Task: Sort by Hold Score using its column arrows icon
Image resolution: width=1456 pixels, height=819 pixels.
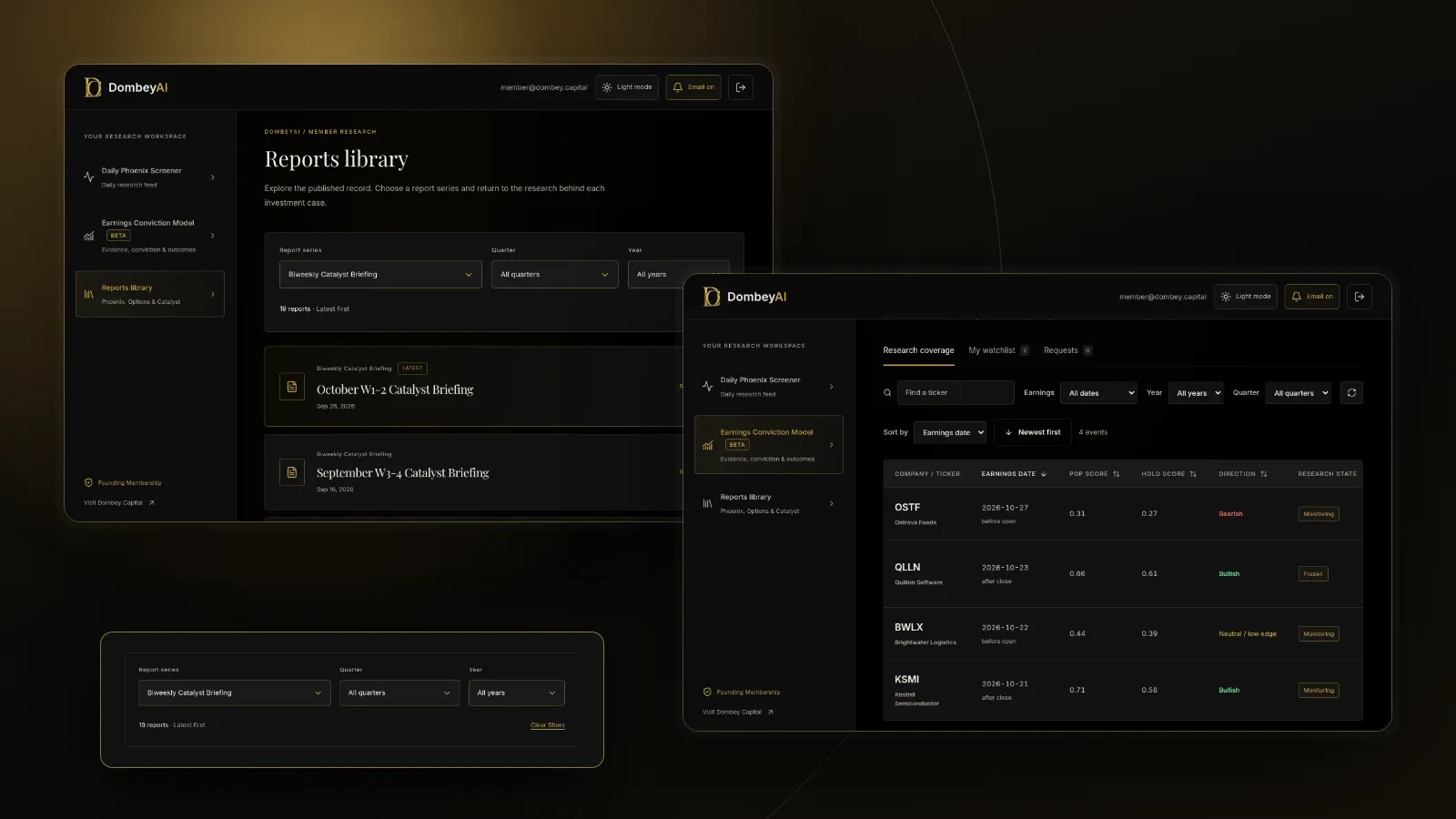Action: tap(1193, 474)
